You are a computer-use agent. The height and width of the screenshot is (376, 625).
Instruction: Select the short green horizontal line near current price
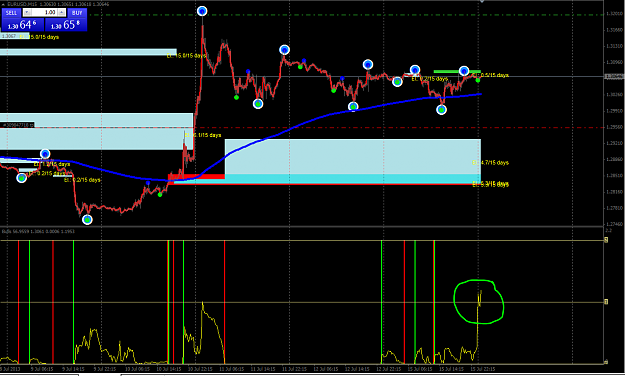[457, 72]
